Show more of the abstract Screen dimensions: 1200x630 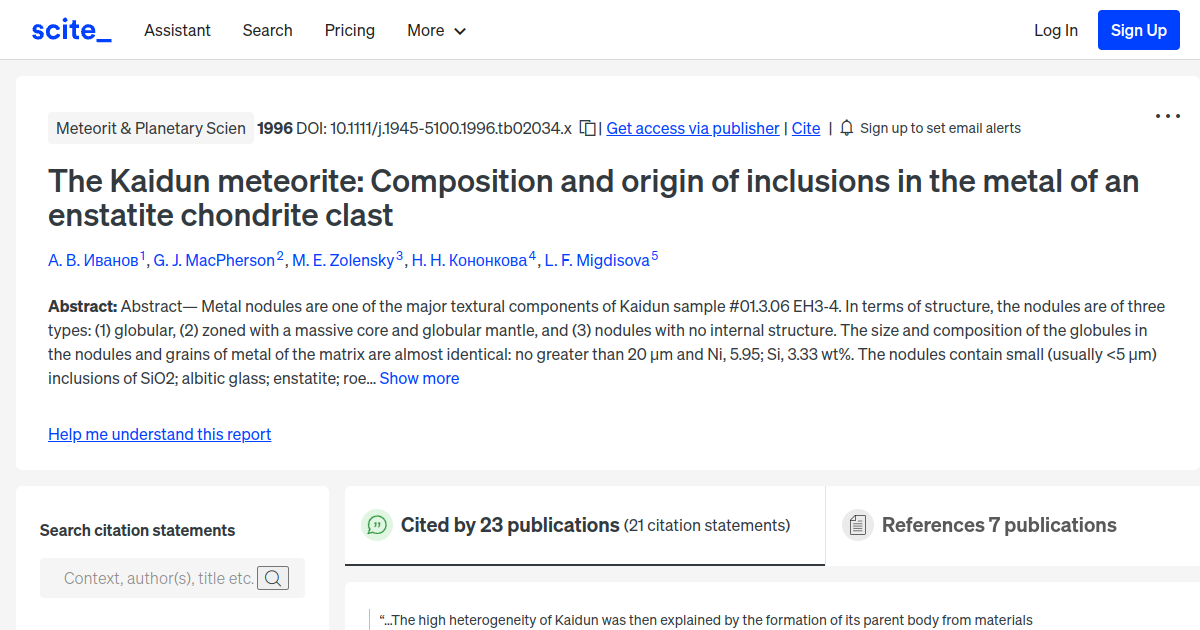click(419, 378)
